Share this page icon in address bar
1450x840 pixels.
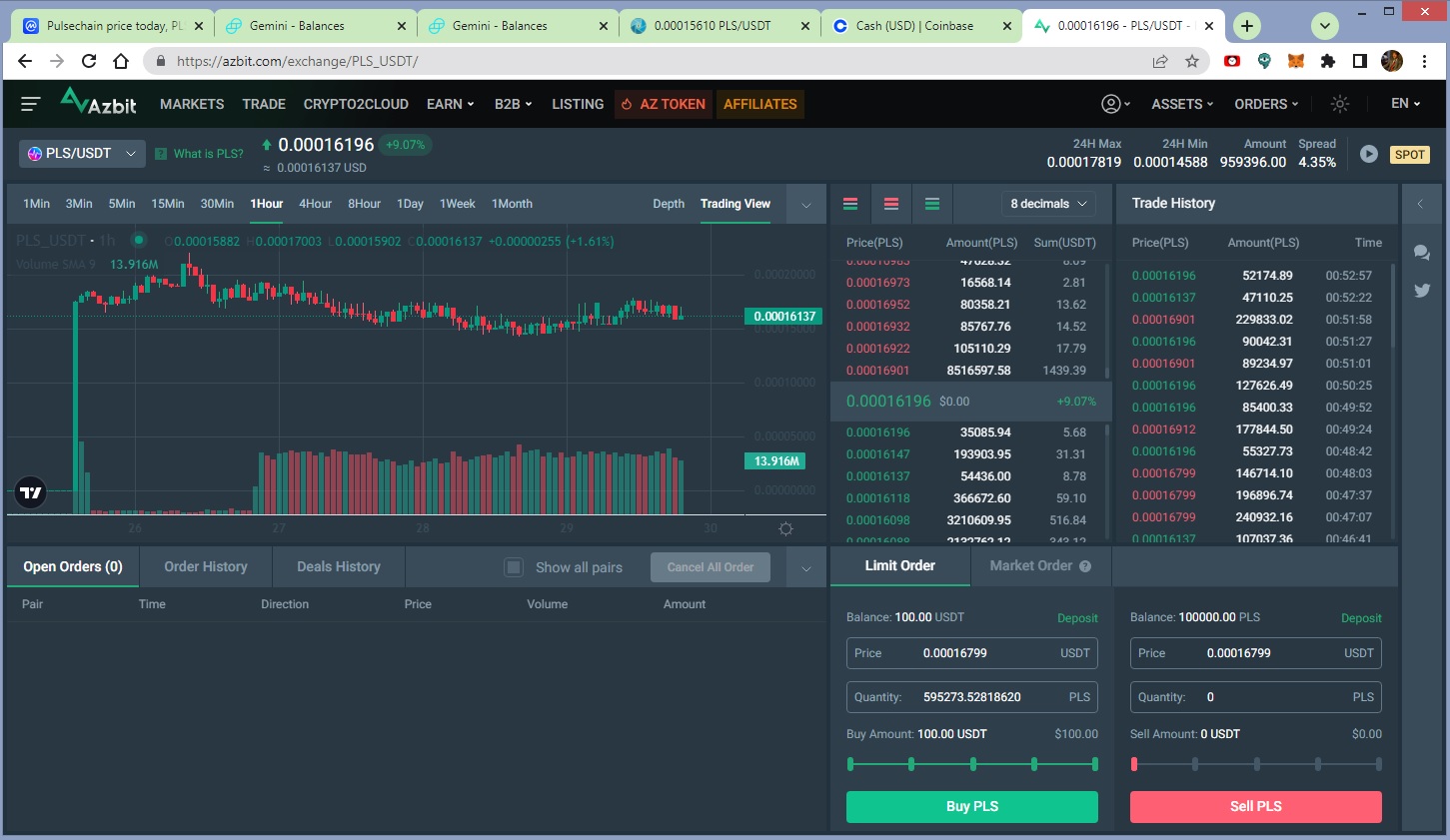pyautogui.click(x=1160, y=61)
